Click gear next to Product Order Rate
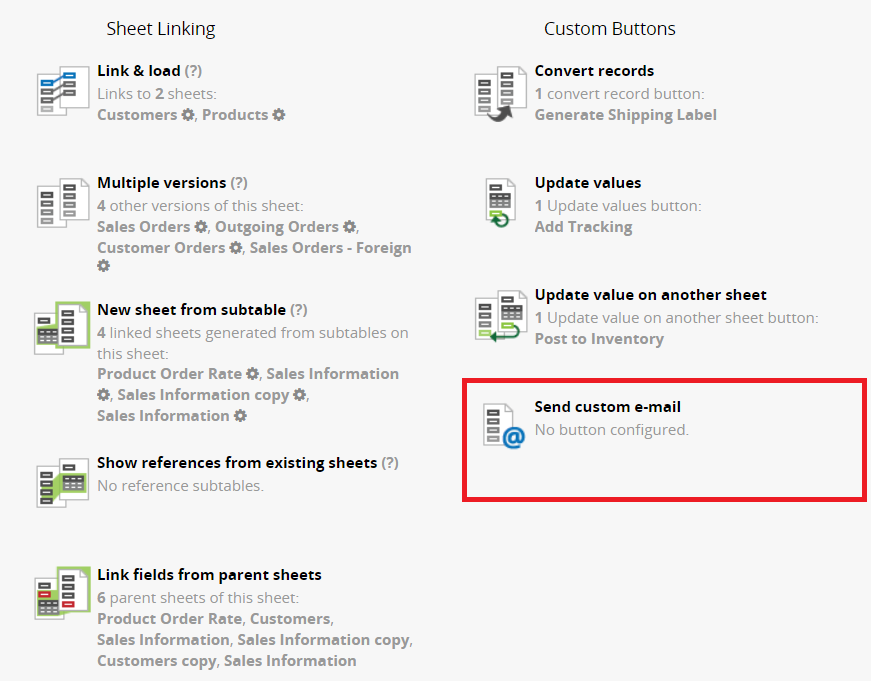 (x=253, y=373)
